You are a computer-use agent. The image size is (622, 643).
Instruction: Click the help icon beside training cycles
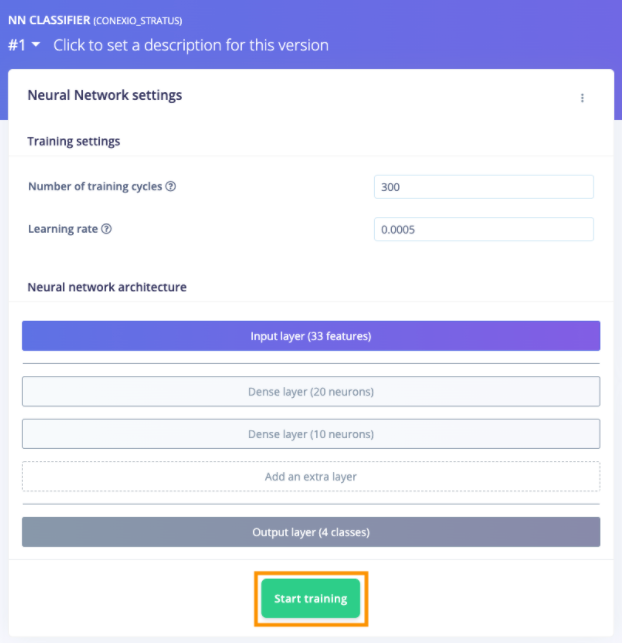[x=171, y=187]
